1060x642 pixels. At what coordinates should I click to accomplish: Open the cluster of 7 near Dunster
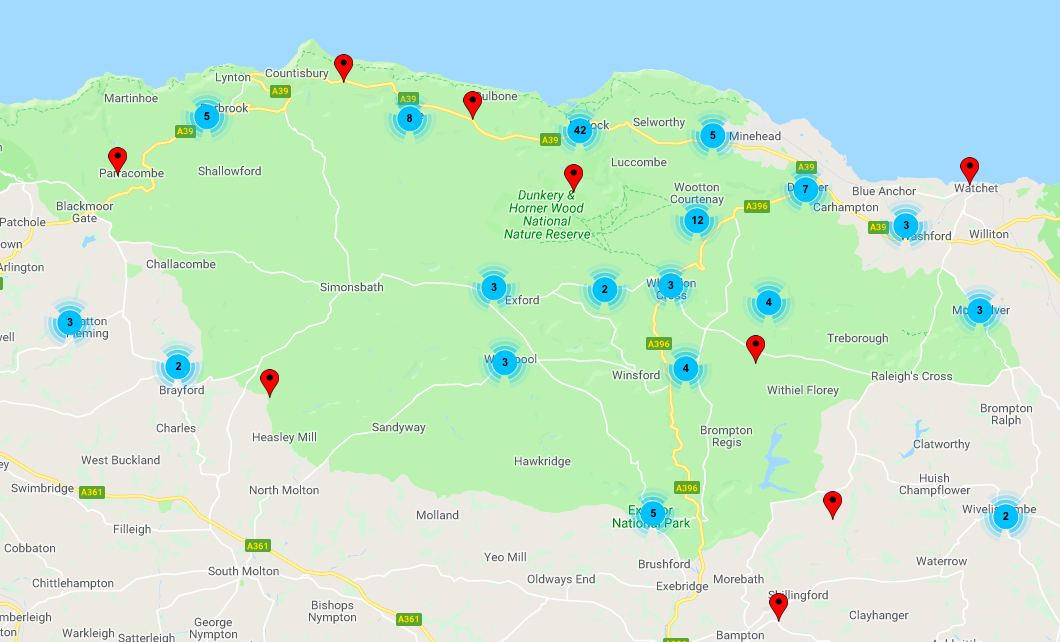click(x=806, y=188)
